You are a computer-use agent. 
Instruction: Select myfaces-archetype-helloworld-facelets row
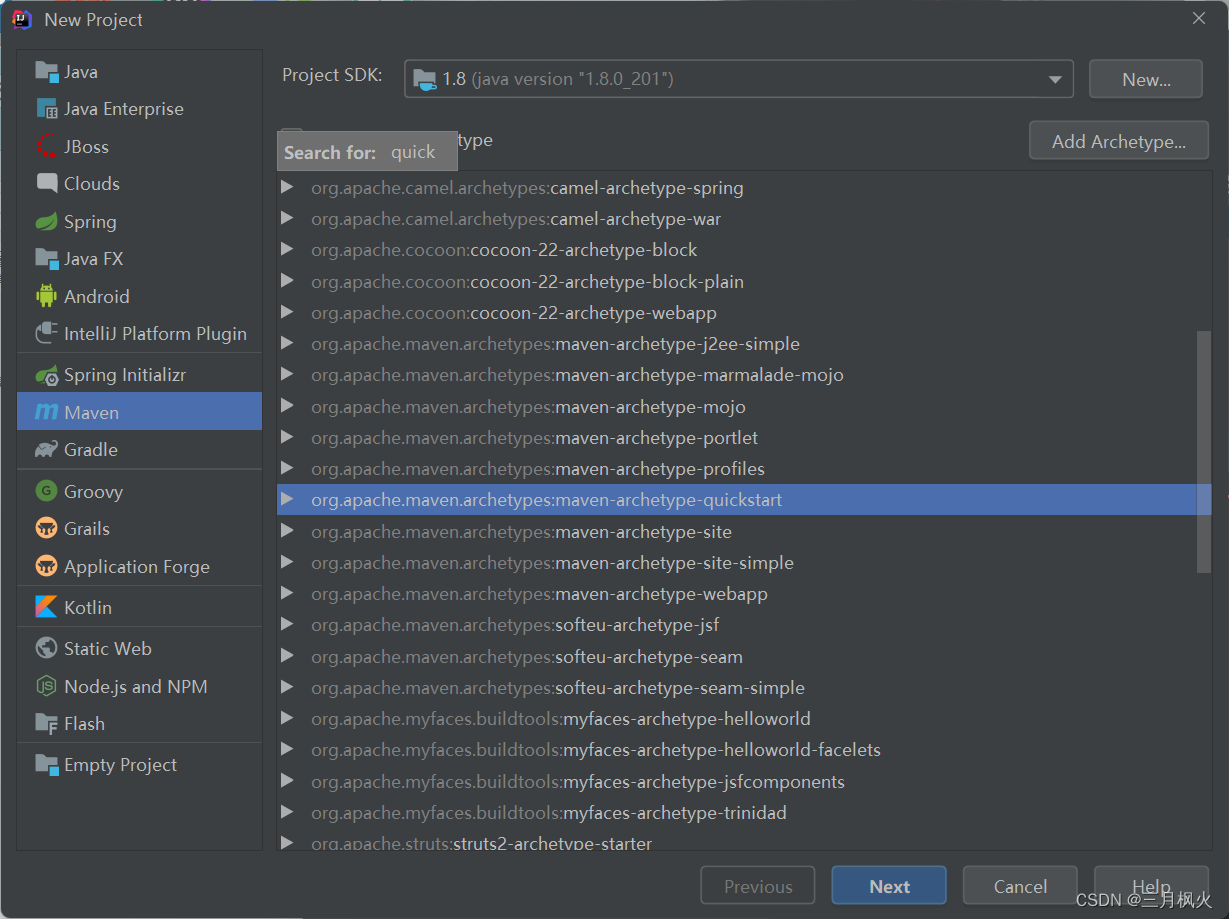(744, 749)
